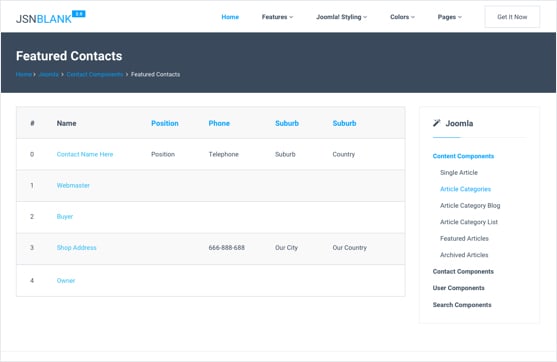The height and width of the screenshot is (362, 557).
Task: Open the Shop Address contact link
Action: pos(76,248)
